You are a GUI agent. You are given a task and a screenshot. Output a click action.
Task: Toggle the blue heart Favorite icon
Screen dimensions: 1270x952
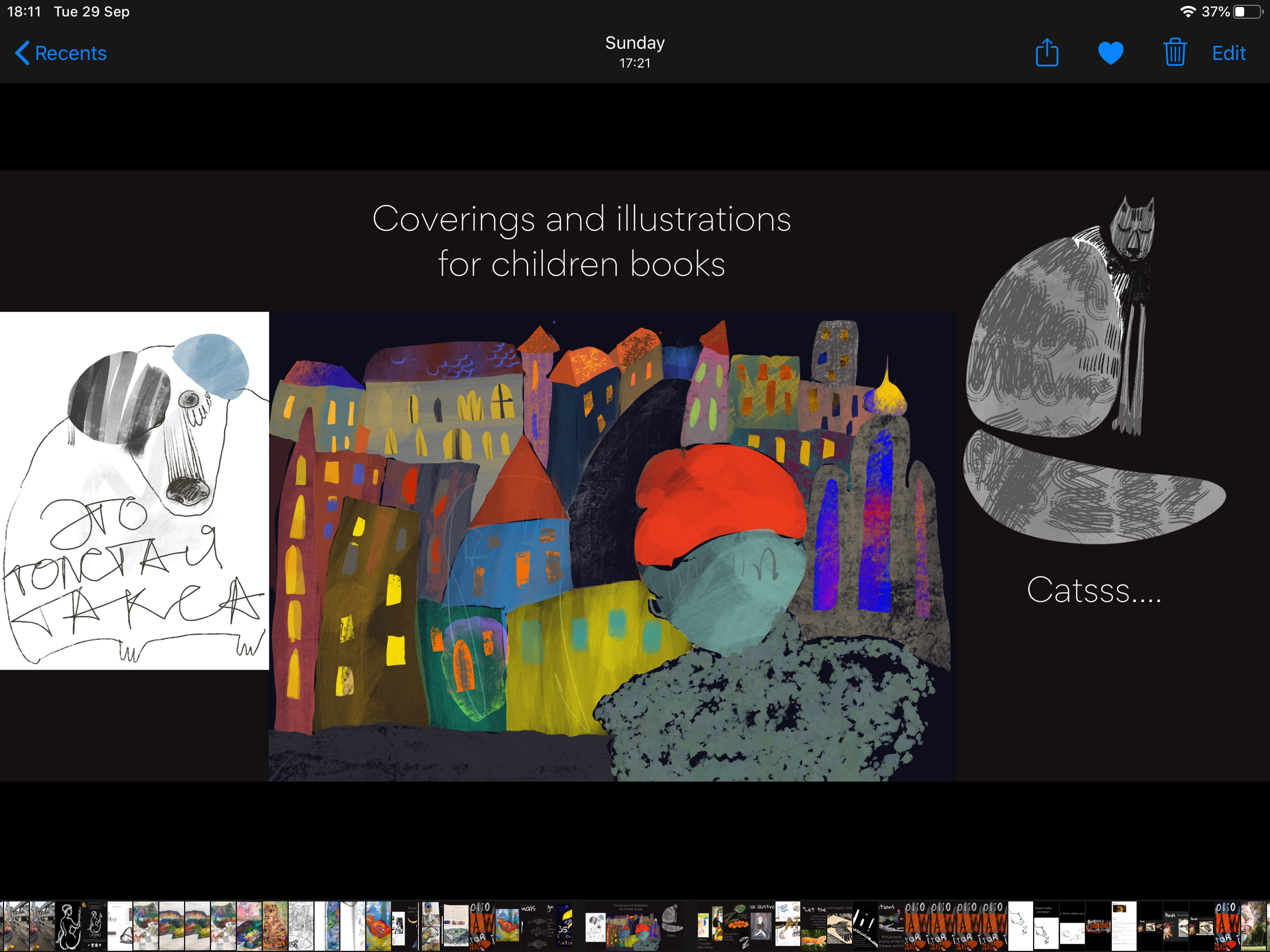1111,53
